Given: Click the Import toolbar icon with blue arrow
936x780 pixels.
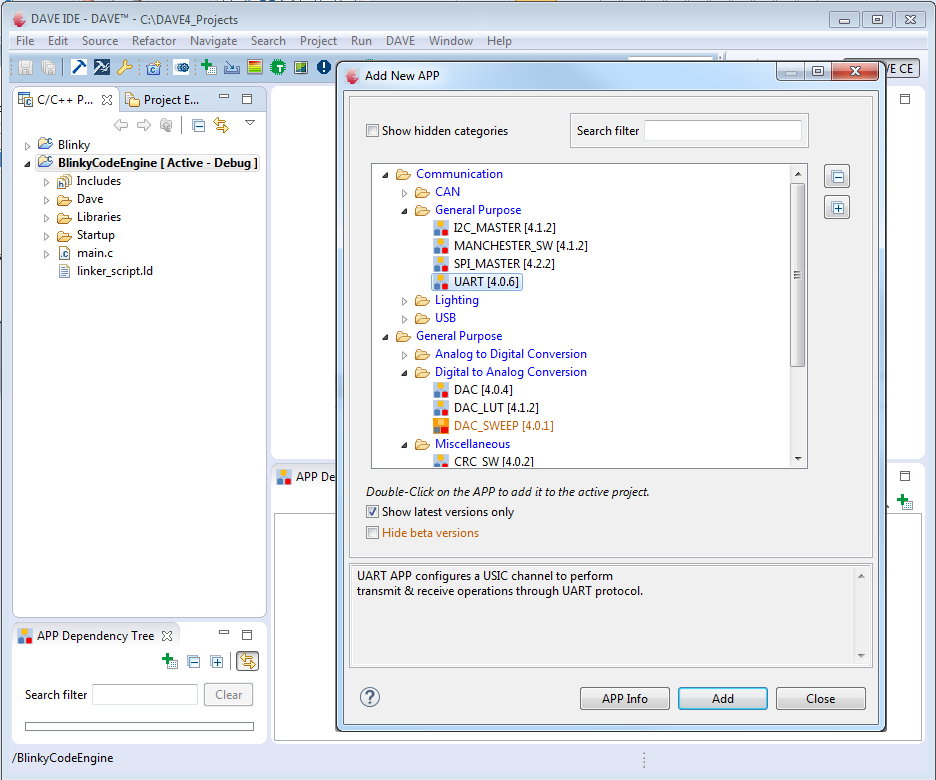Looking at the screenshot, I should [232, 67].
